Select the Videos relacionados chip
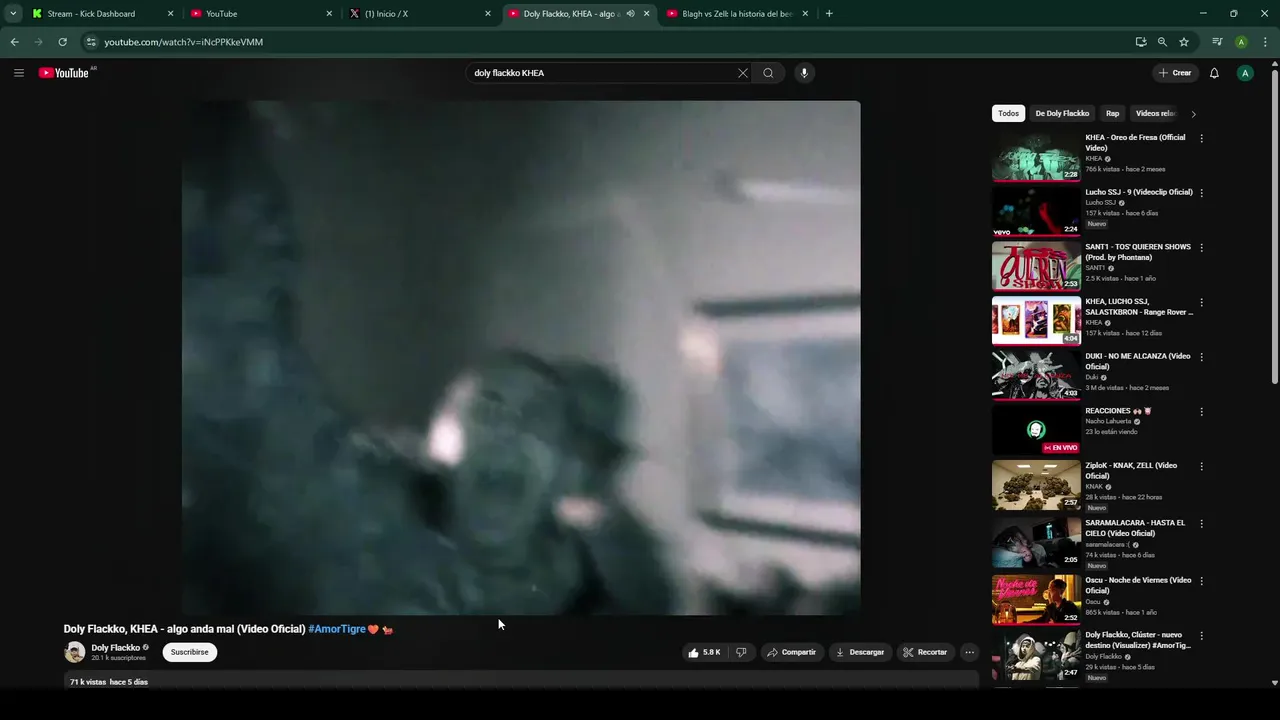 (1155, 114)
